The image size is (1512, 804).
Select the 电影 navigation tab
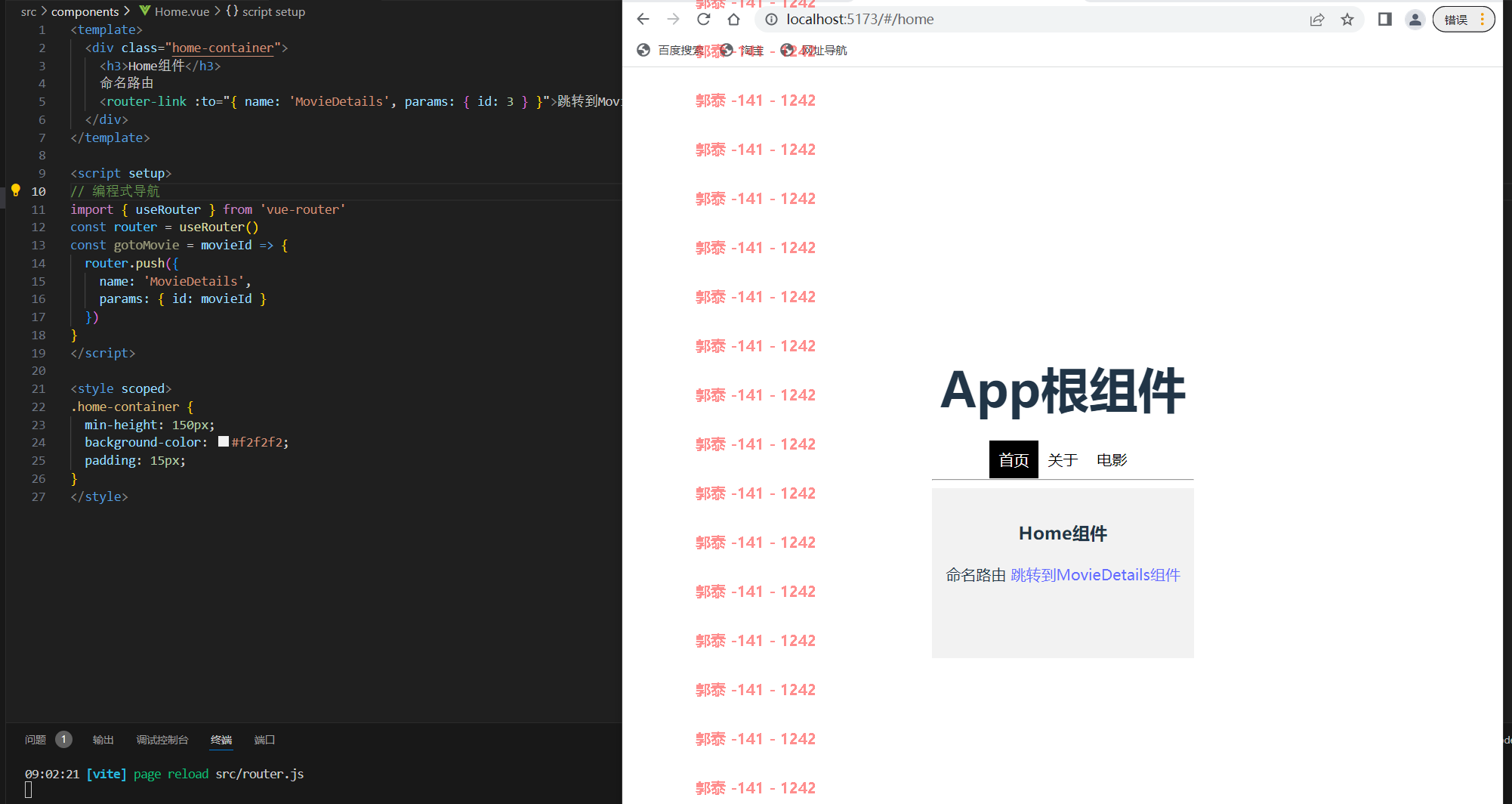[x=1112, y=459]
